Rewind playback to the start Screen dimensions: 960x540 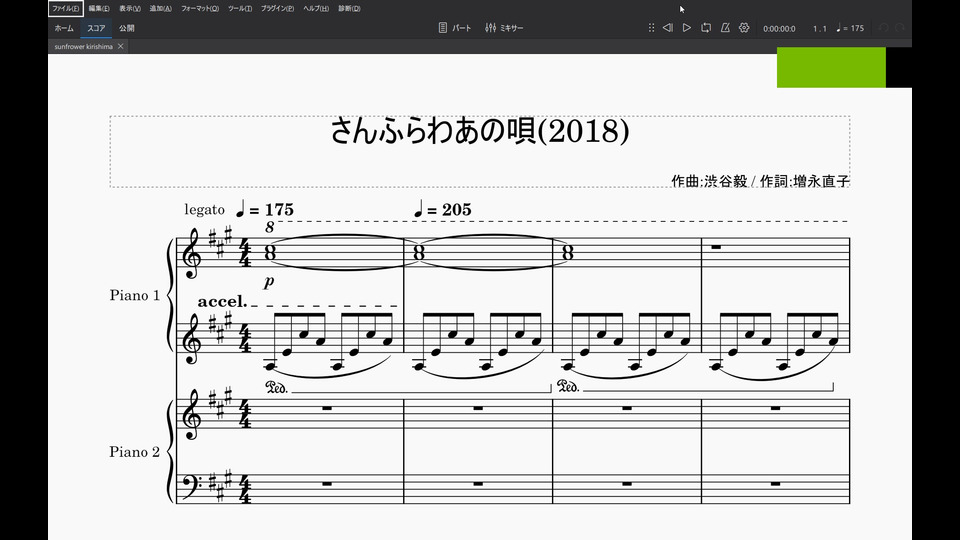[668, 28]
